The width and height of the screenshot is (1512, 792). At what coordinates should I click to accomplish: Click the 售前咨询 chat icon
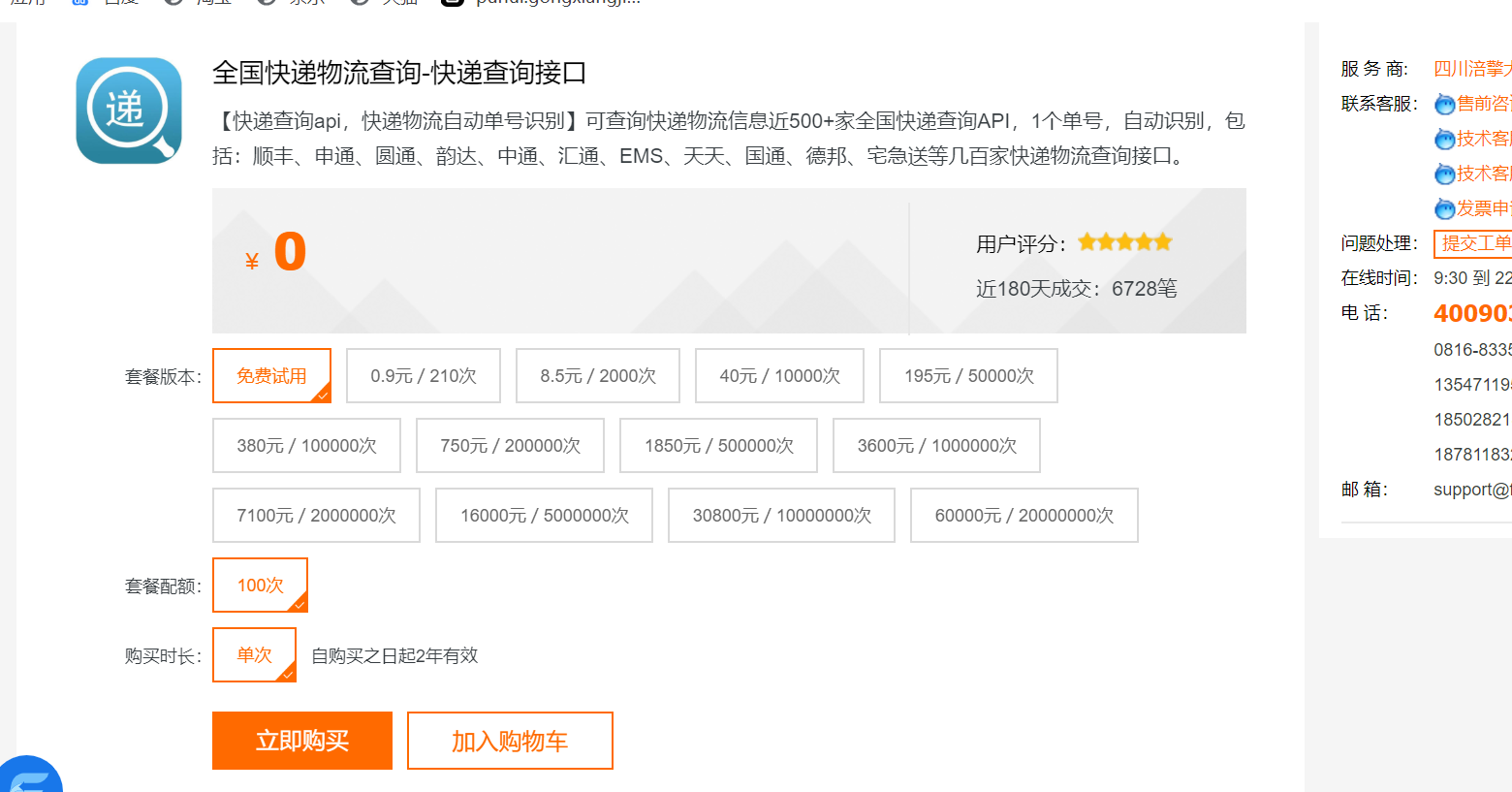[x=1444, y=104]
